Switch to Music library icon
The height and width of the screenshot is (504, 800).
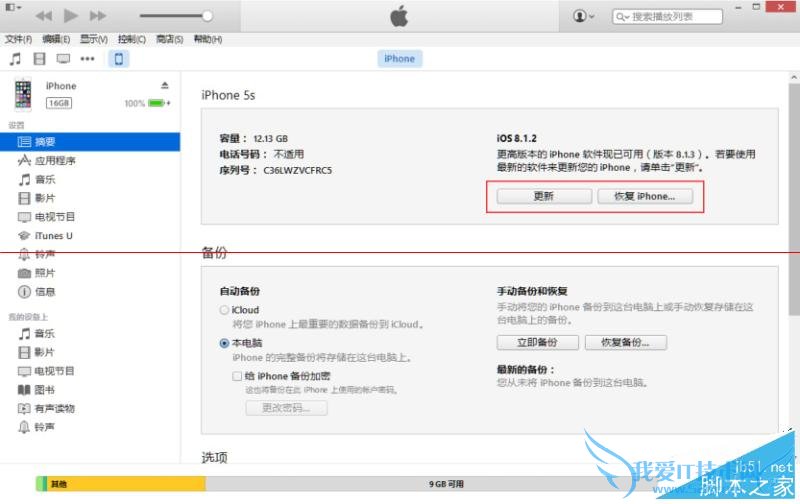tap(15, 59)
